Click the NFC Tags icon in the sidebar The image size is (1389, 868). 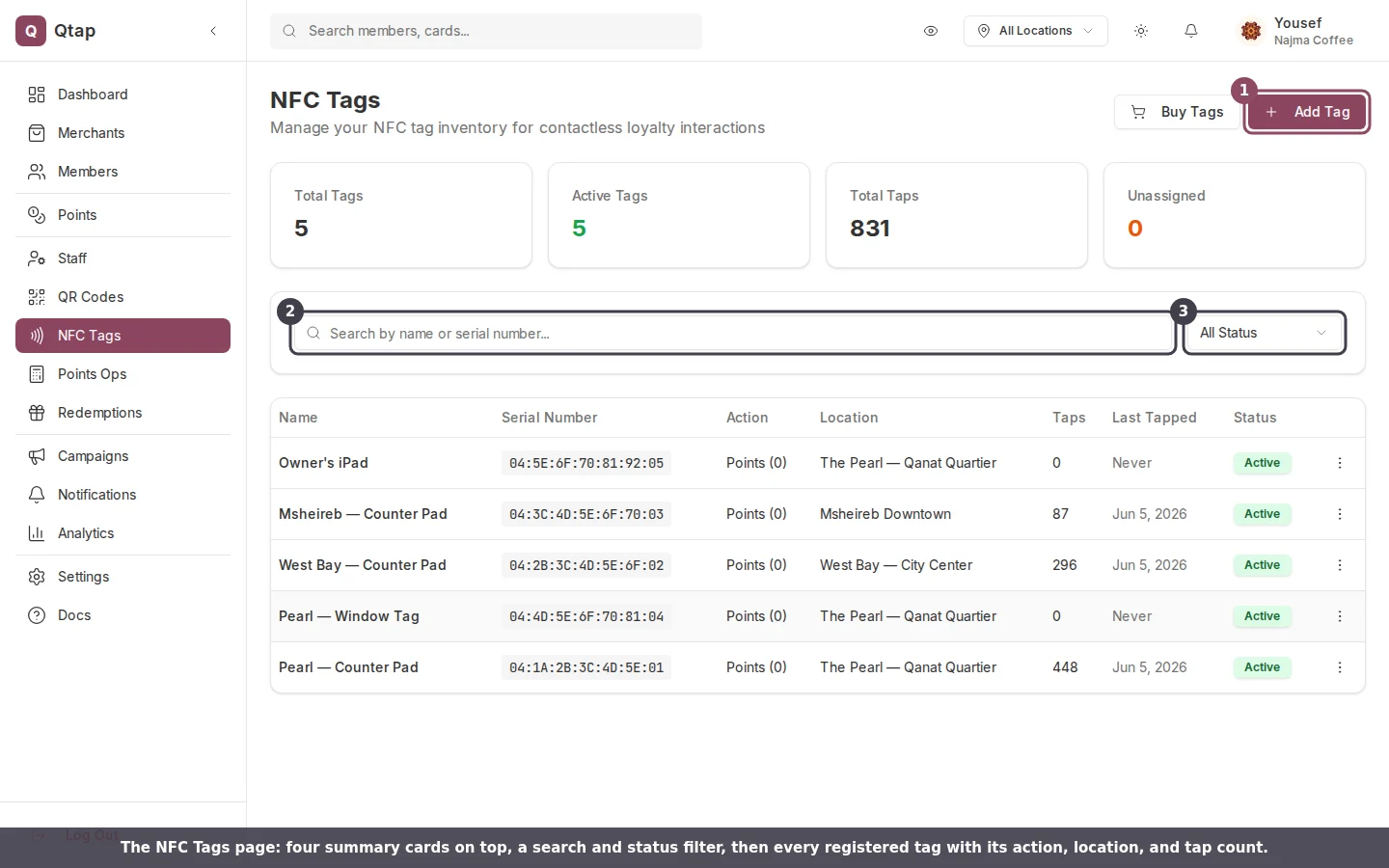(37, 336)
